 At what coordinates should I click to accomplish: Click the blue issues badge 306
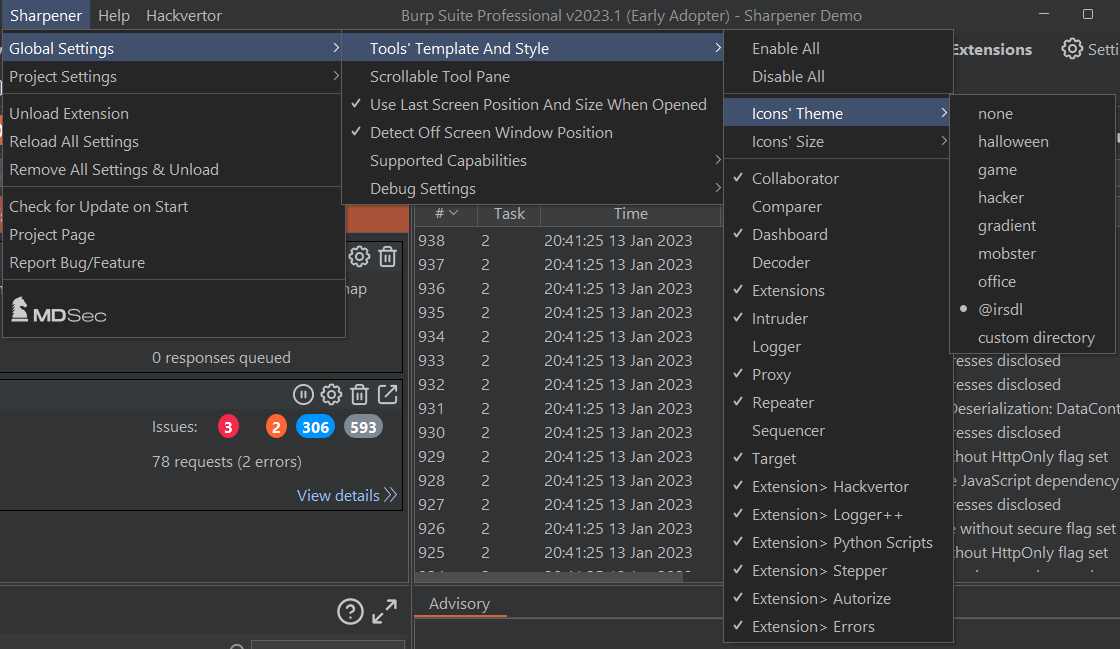pos(315,427)
